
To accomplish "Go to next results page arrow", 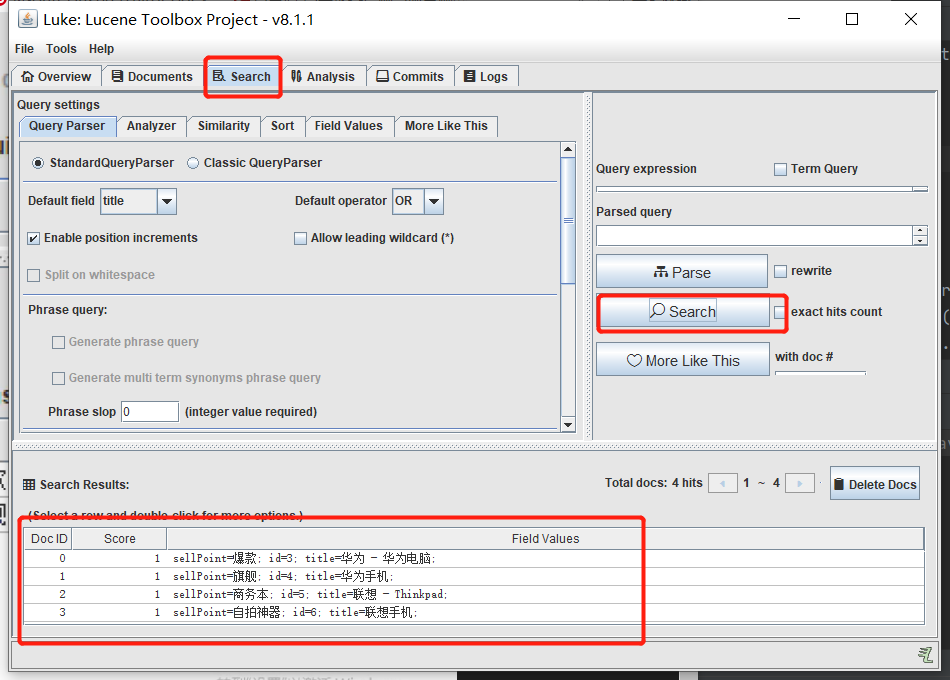I will (800, 483).
